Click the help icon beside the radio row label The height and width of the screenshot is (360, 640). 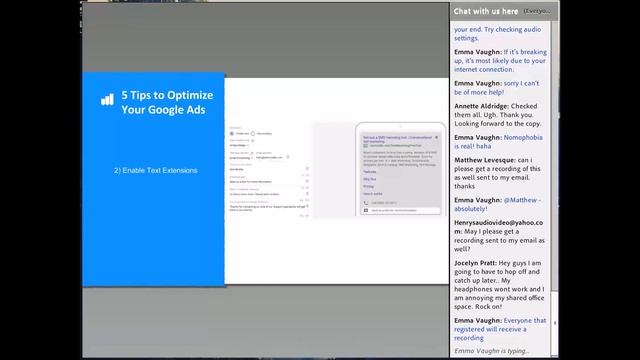point(253,140)
